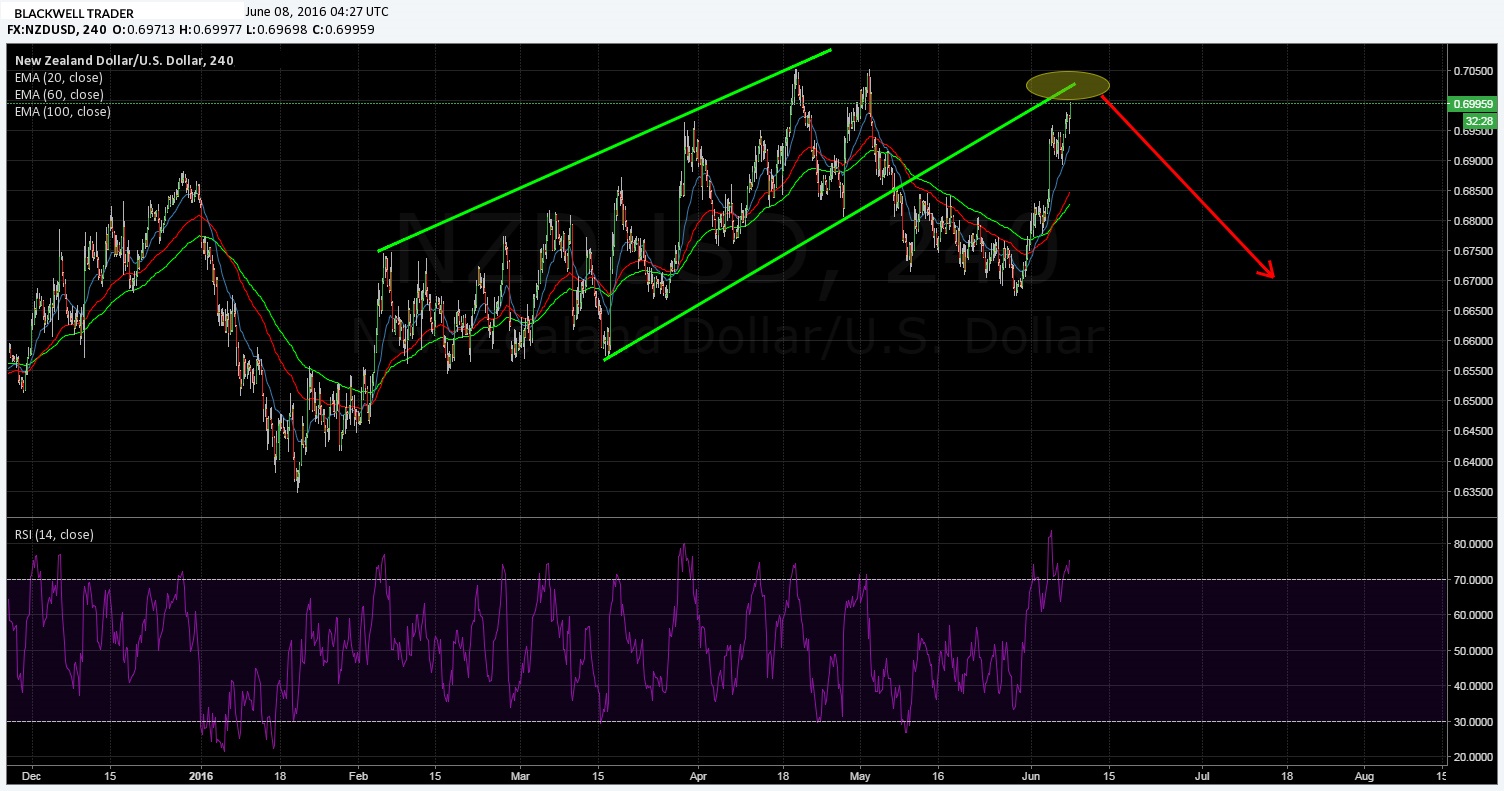Select the RSI (14, close) indicator label
The image size is (1504, 791).
54,535
